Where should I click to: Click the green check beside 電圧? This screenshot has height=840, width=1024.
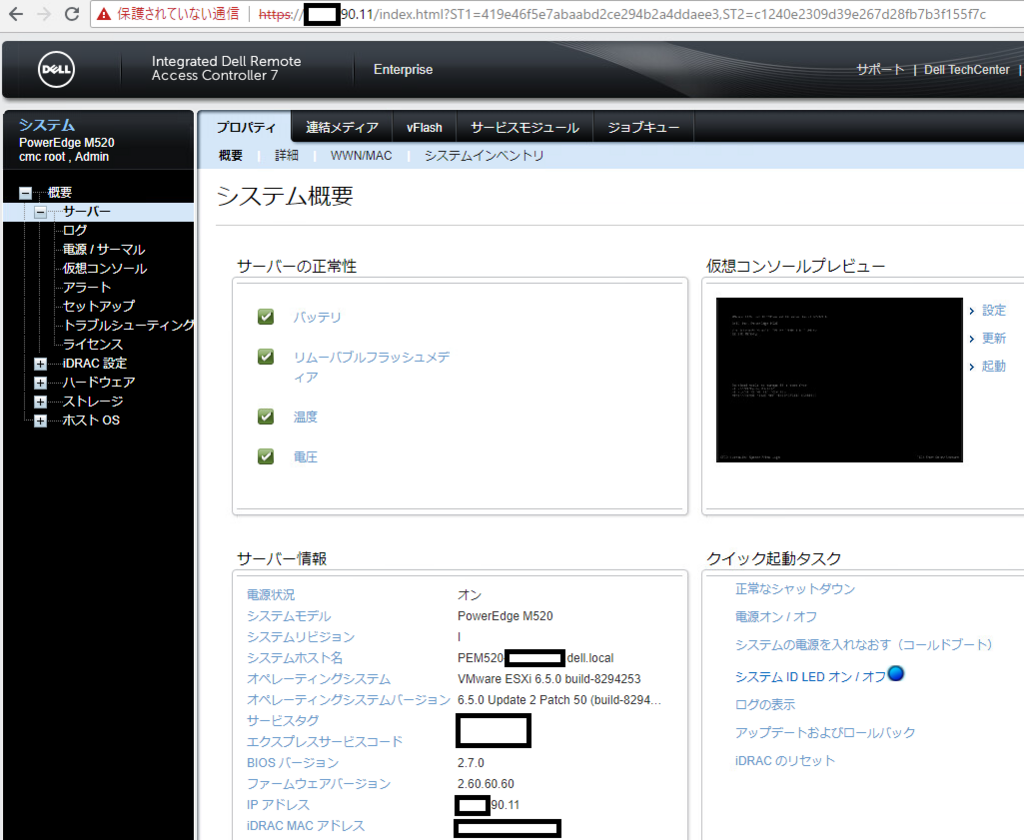point(266,456)
